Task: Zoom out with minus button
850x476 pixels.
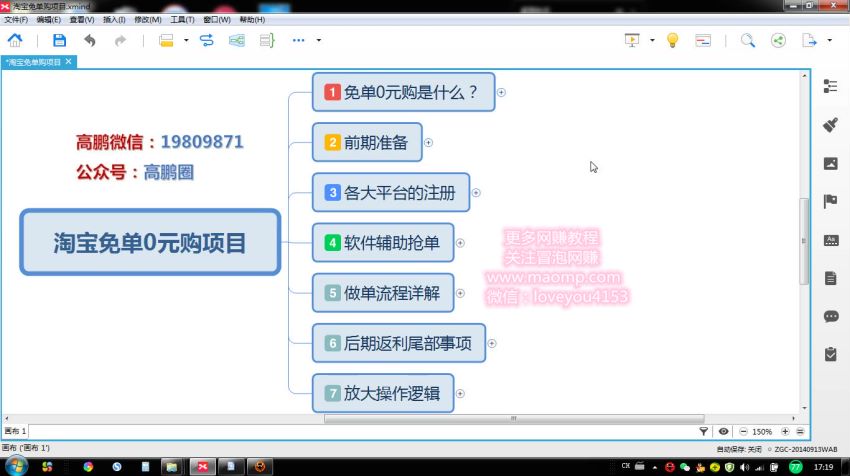Action: click(x=743, y=432)
